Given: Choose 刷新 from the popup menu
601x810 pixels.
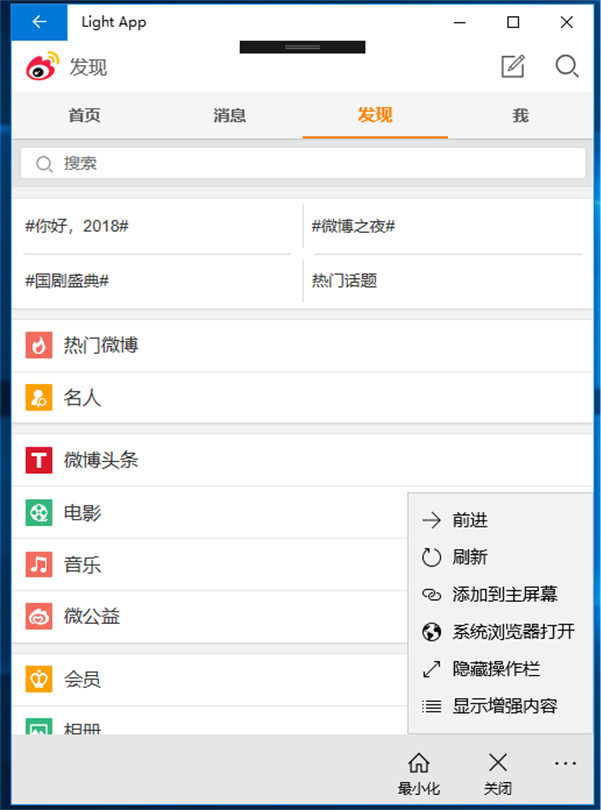Looking at the screenshot, I should [x=470, y=557].
